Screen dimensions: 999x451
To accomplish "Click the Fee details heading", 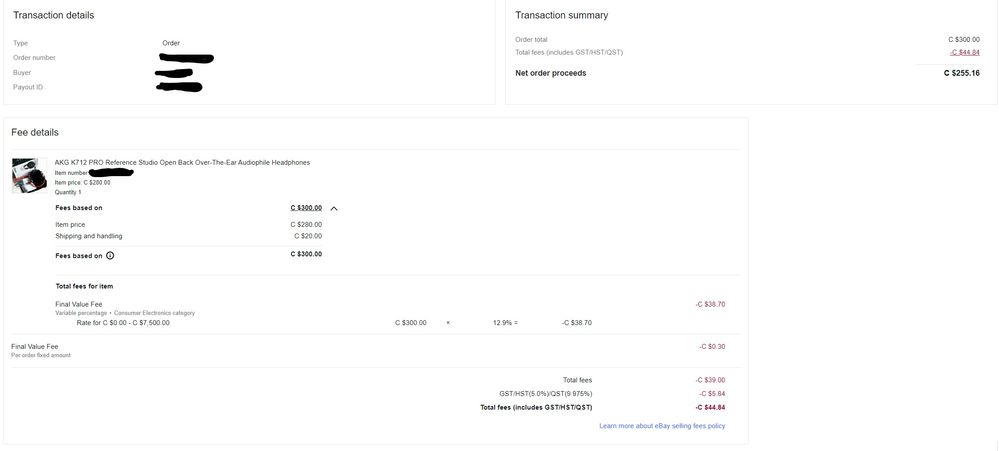I will click(35, 132).
